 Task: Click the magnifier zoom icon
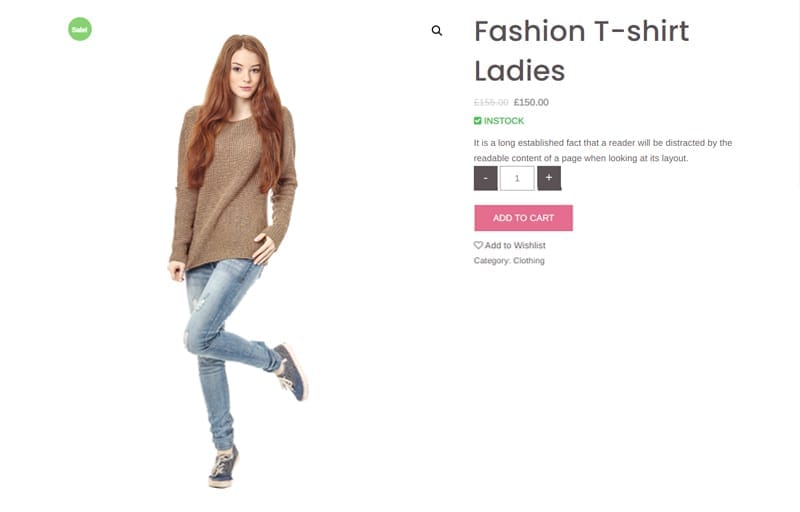pos(437,31)
